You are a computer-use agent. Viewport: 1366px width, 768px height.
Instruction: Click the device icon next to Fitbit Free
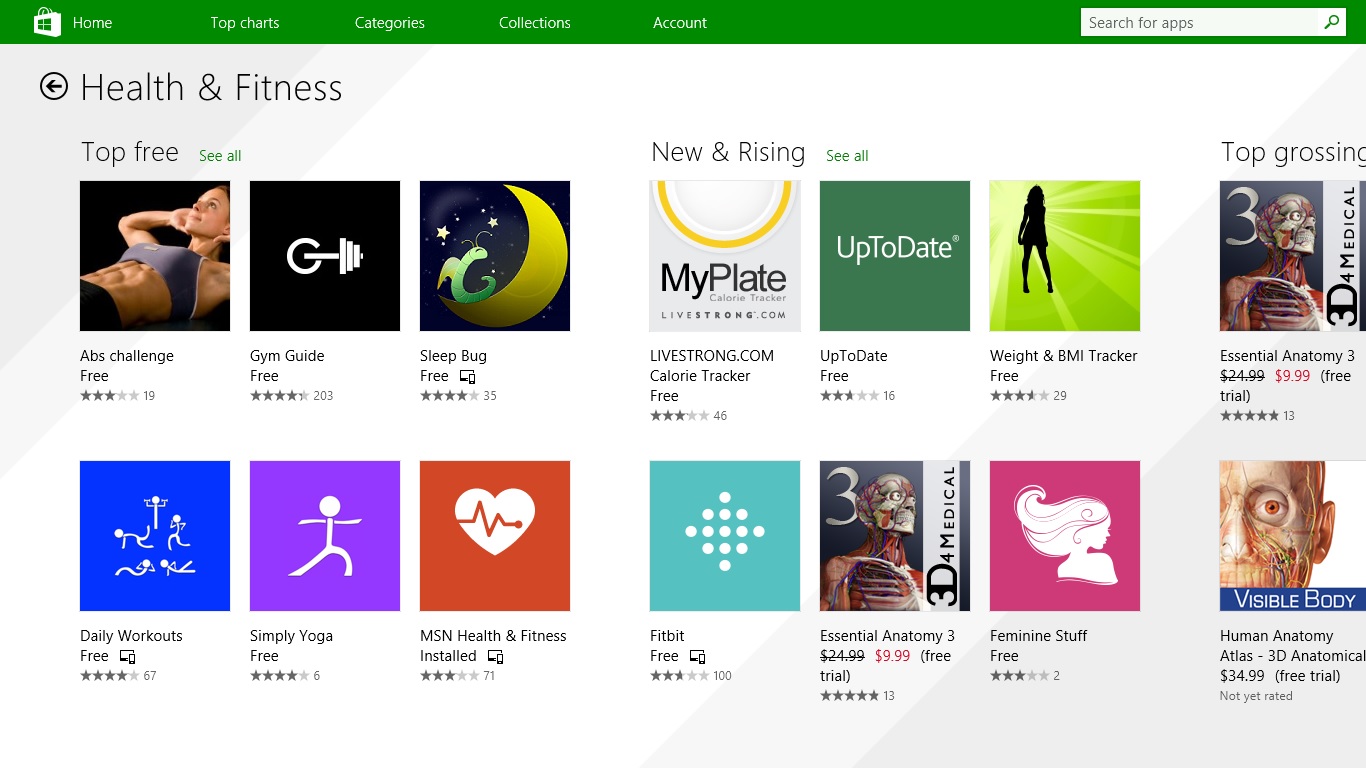(697, 657)
